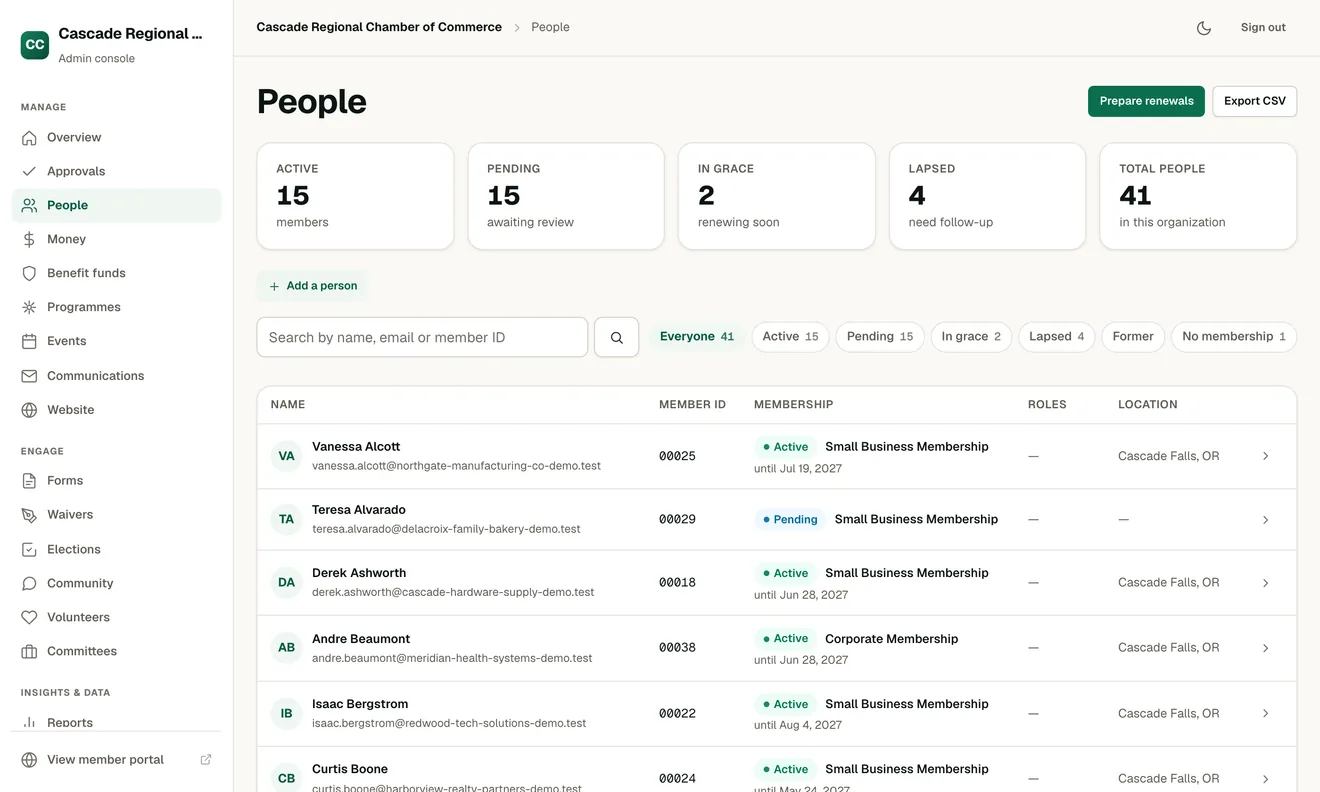The width and height of the screenshot is (1320, 792).
Task: Show people with No membership
Action: 1234,337
